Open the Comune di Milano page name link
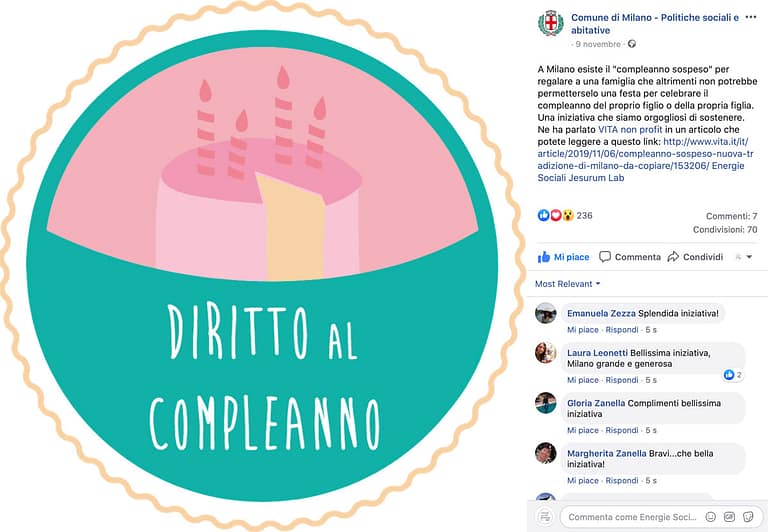The height and width of the screenshot is (532, 768). pos(655,24)
